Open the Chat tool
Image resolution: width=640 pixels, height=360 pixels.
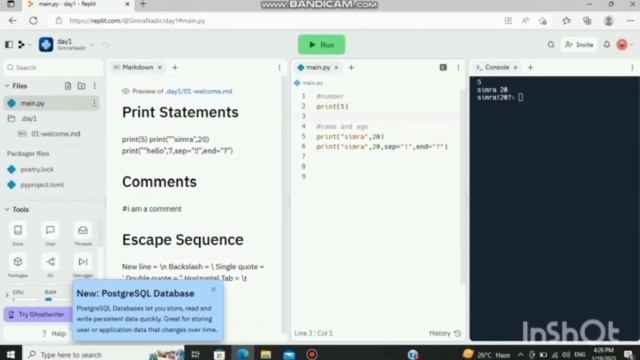coord(50,234)
